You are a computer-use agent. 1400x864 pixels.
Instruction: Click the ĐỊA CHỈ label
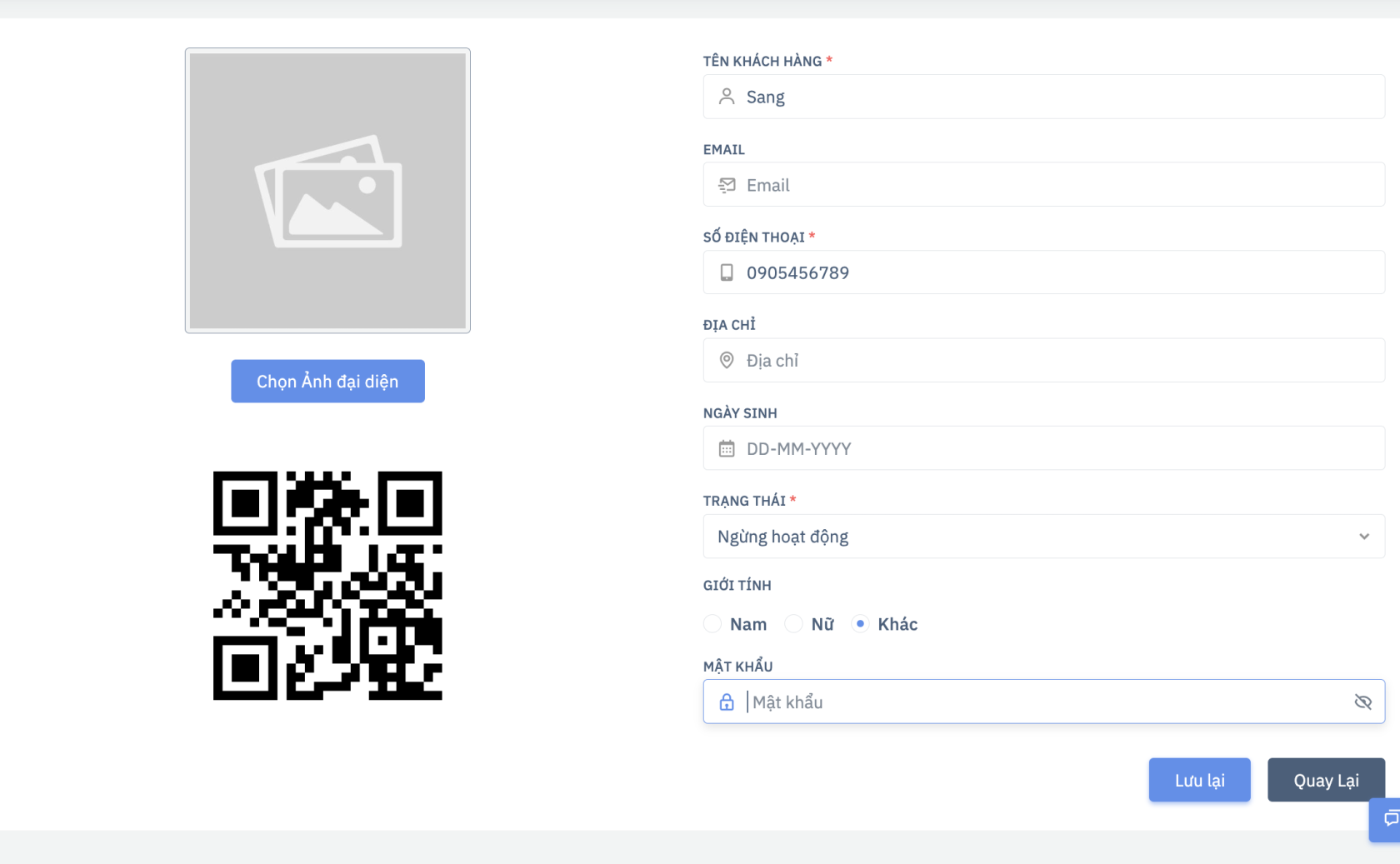pos(729,324)
